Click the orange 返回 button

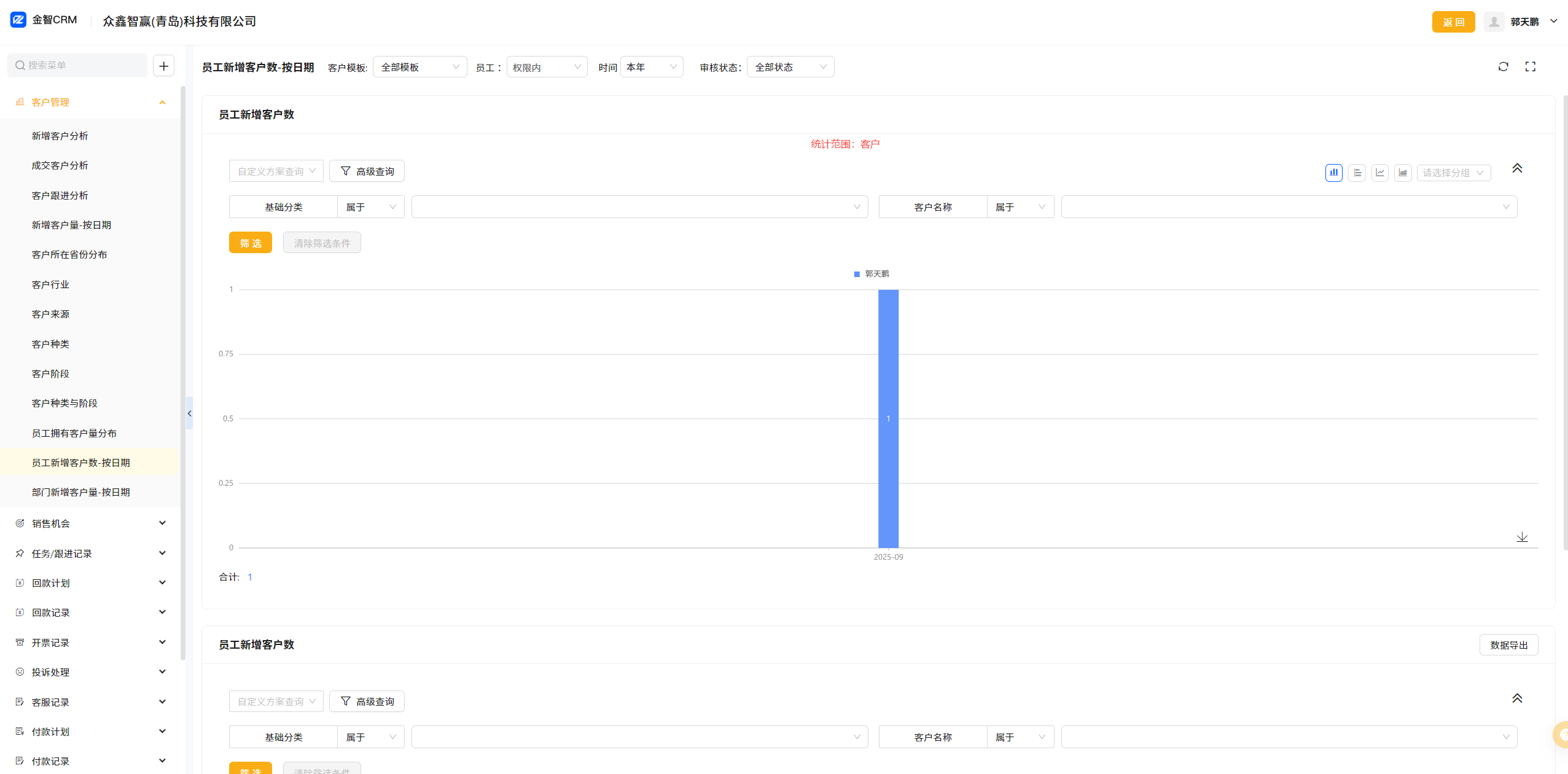pyautogui.click(x=1453, y=22)
